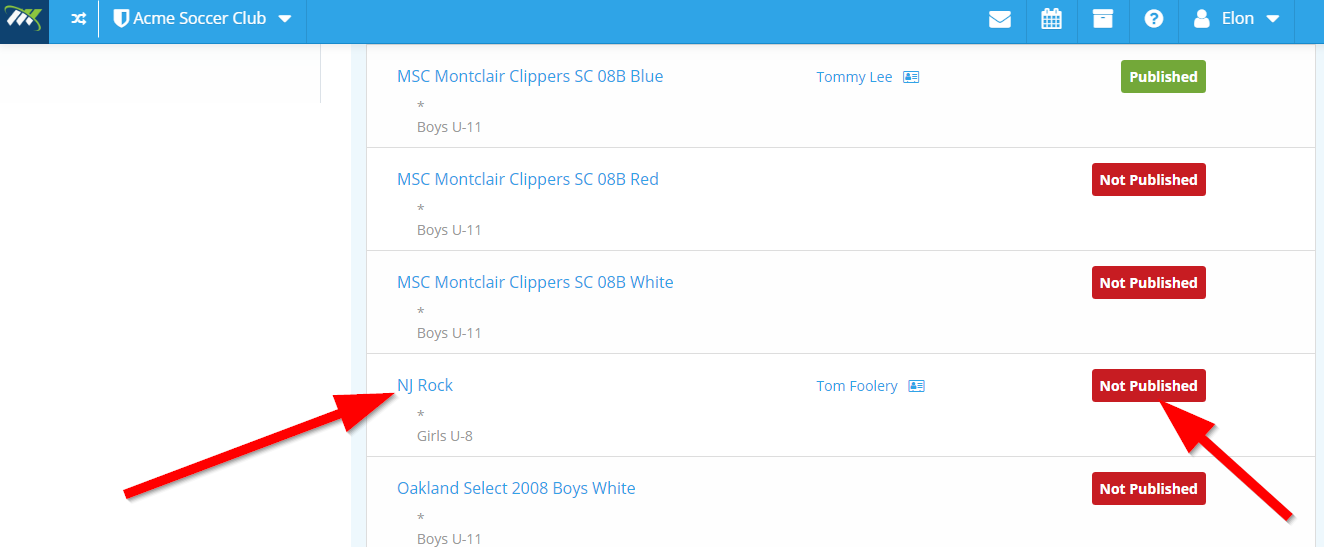
Task: Click the Tommy Lee coach link
Action: click(x=854, y=77)
